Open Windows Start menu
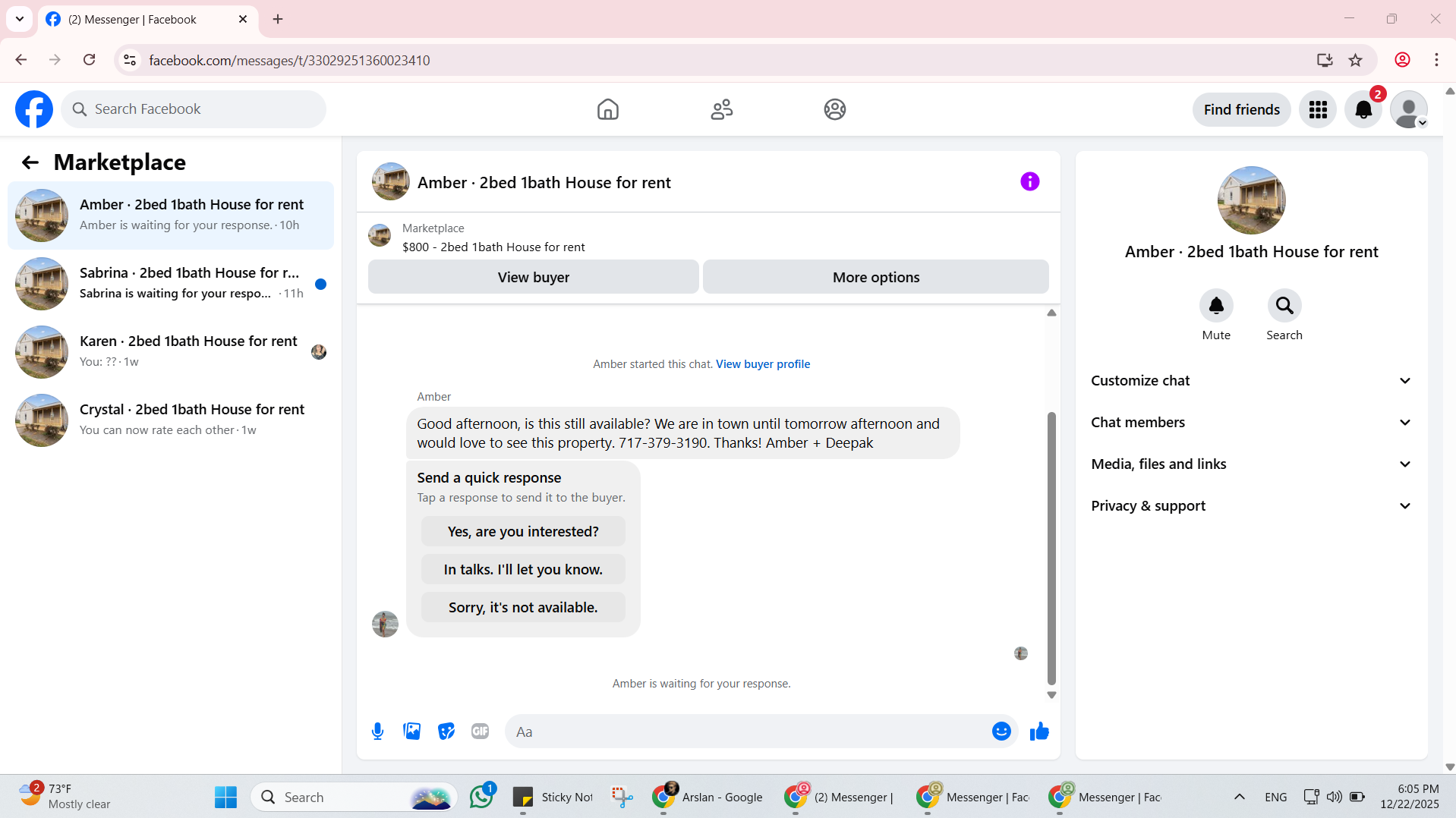Viewport: 1456px width, 818px height. pos(225,797)
